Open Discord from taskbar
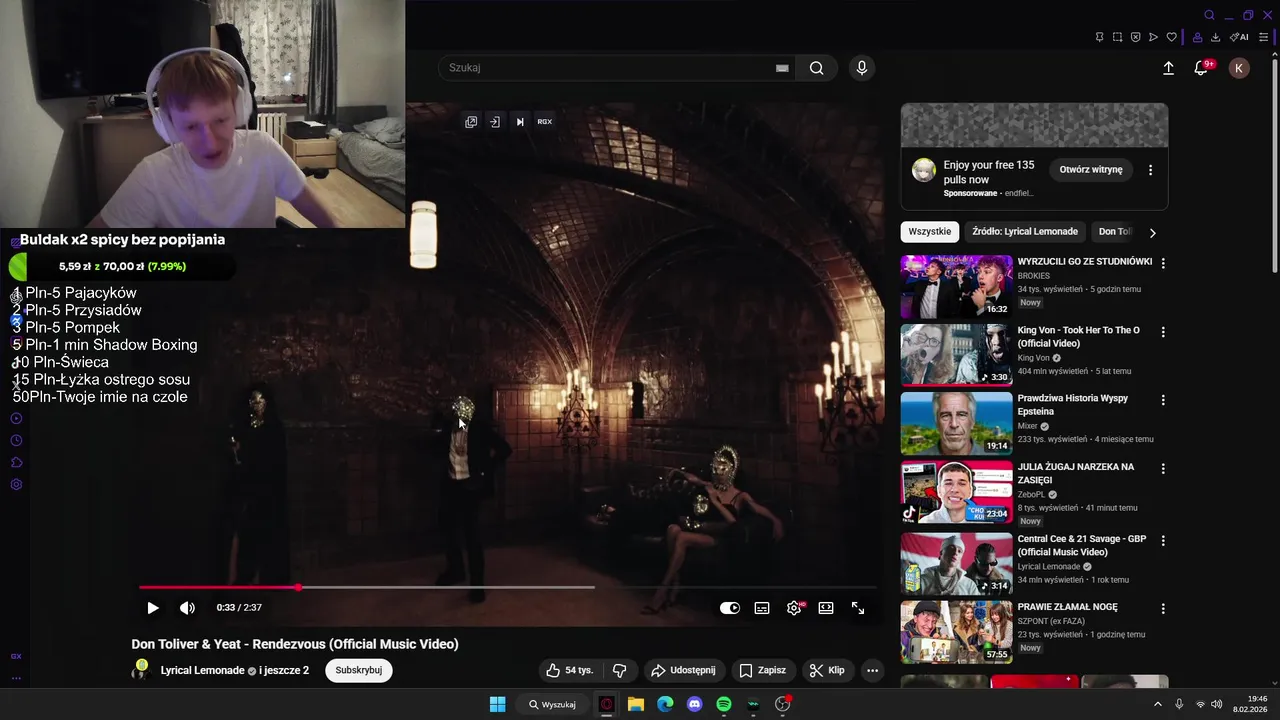Image resolution: width=1280 pixels, height=720 pixels. [695, 704]
